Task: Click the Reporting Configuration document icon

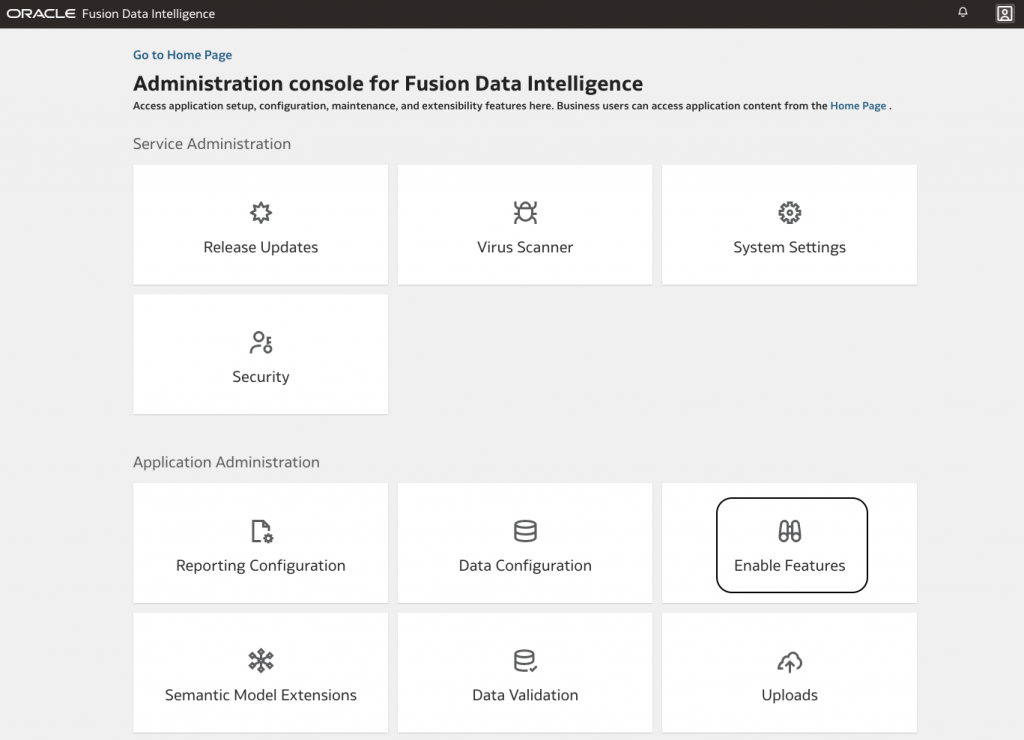Action: [261, 531]
